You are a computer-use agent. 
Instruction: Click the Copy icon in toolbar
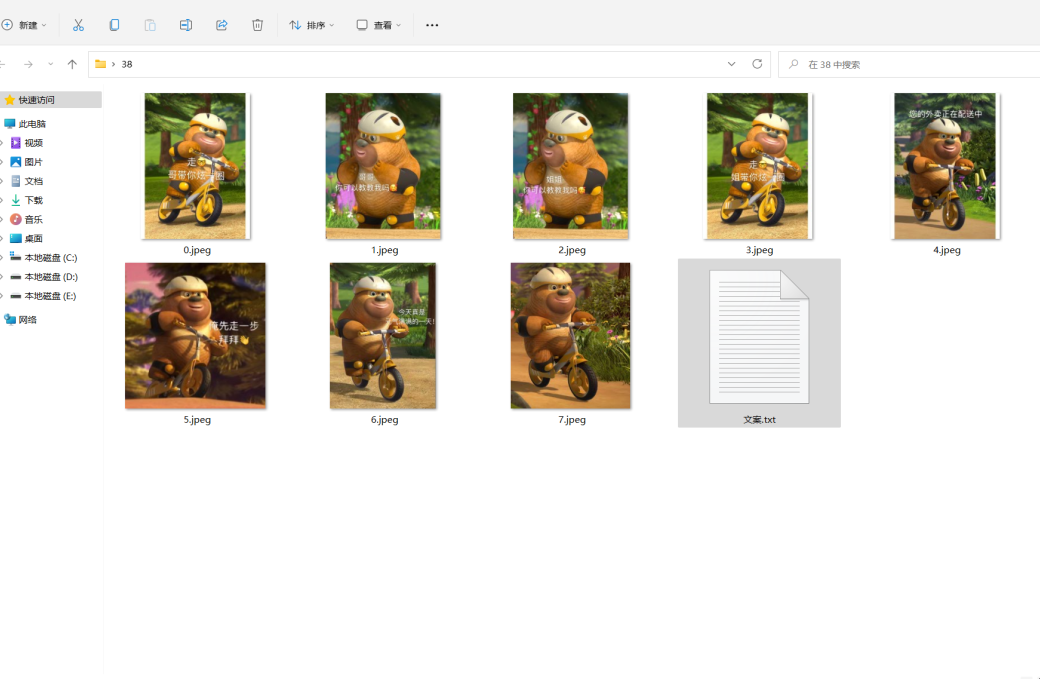coord(114,25)
